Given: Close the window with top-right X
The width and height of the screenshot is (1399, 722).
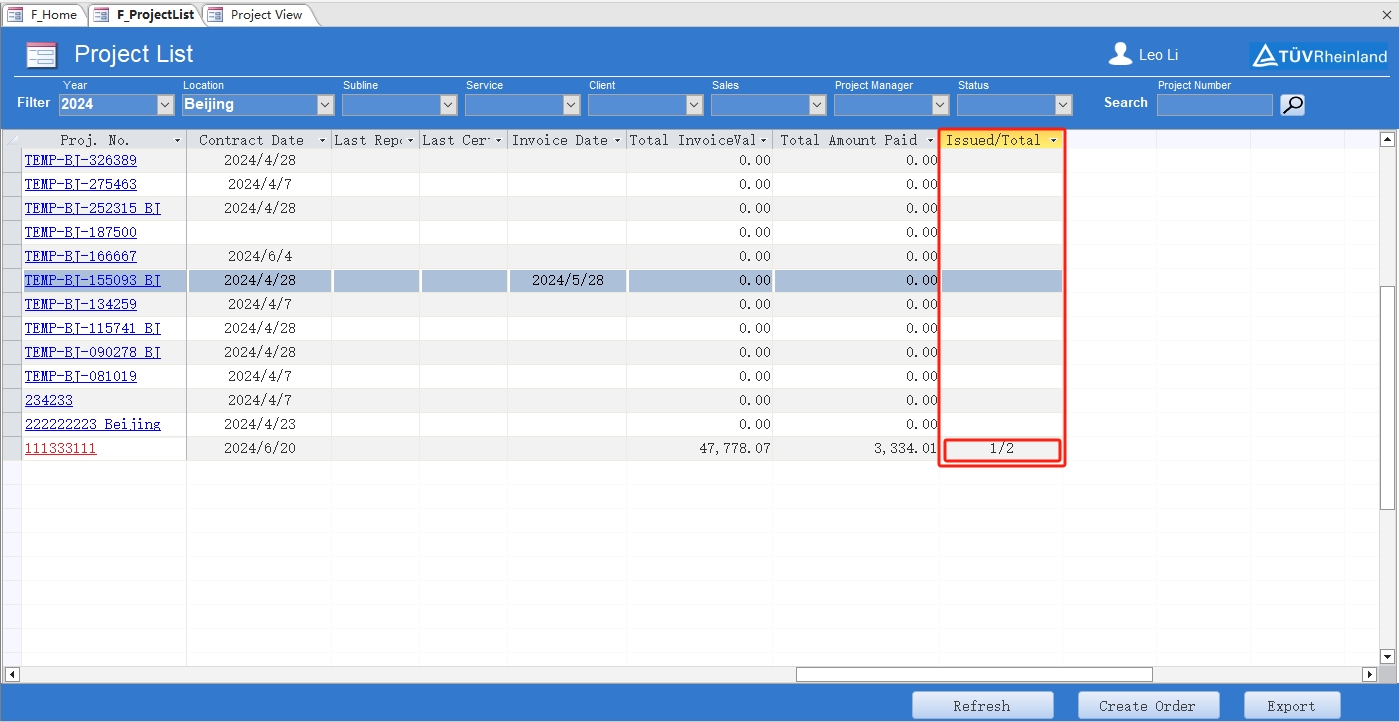Looking at the screenshot, I should tap(1388, 14).
